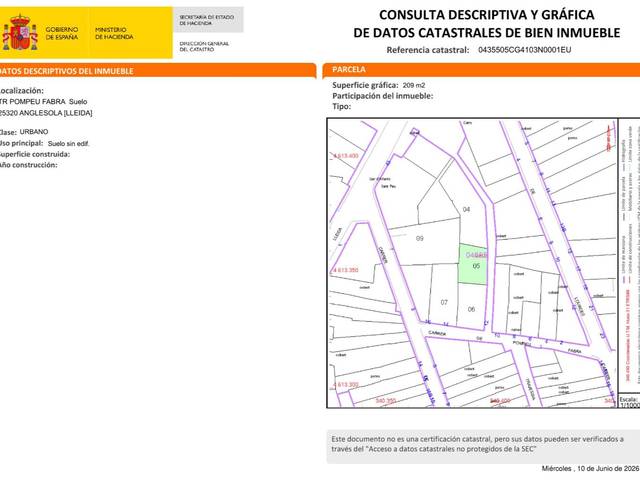The height and width of the screenshot is (480, 640).
Task: Click the Spanish coat of arms emblem
Action: pyautogui.click(x=20, y=33)
